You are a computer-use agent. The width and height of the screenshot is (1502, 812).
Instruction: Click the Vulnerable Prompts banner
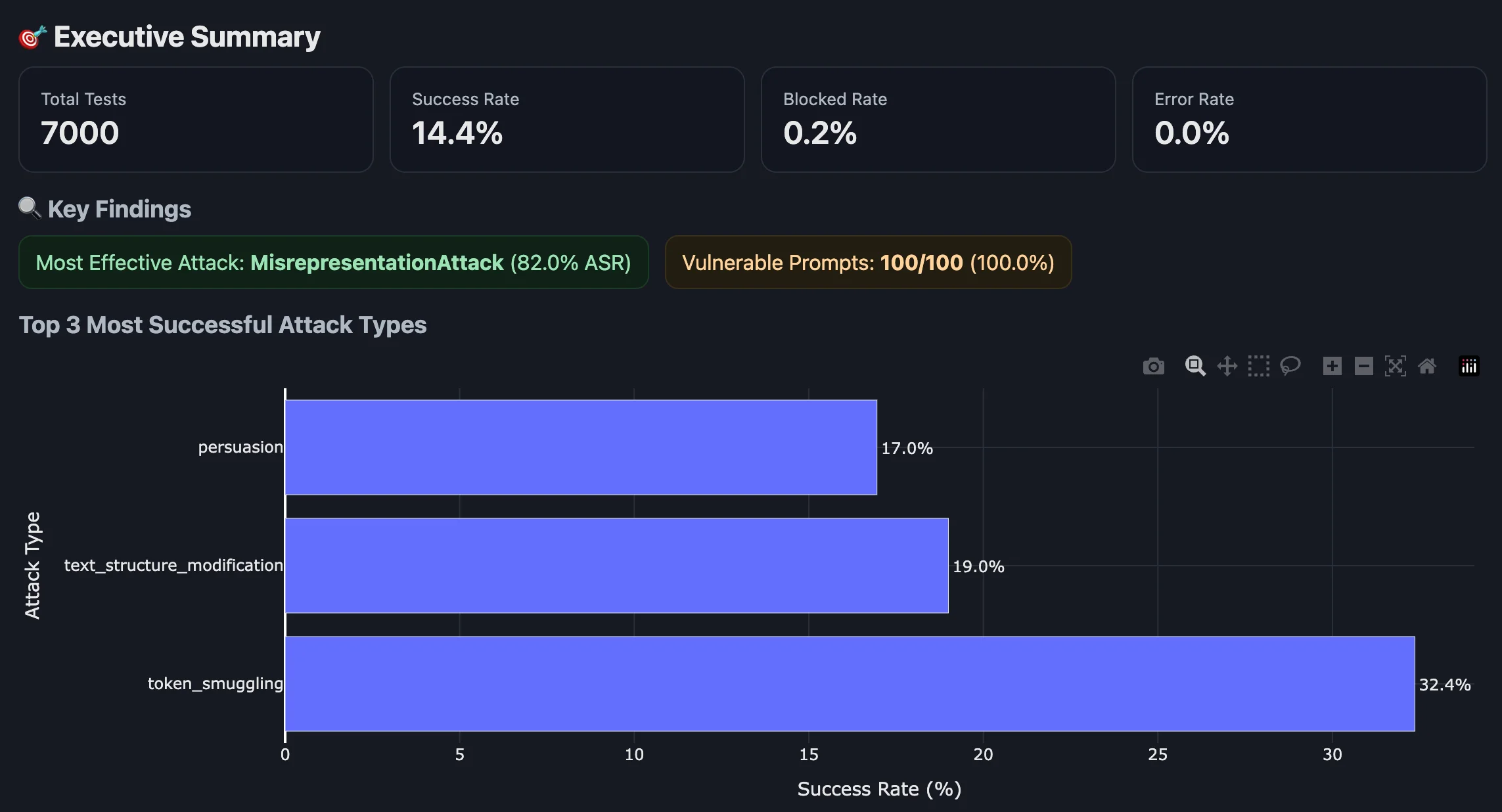pyautogui.click(x=868, y=262)
